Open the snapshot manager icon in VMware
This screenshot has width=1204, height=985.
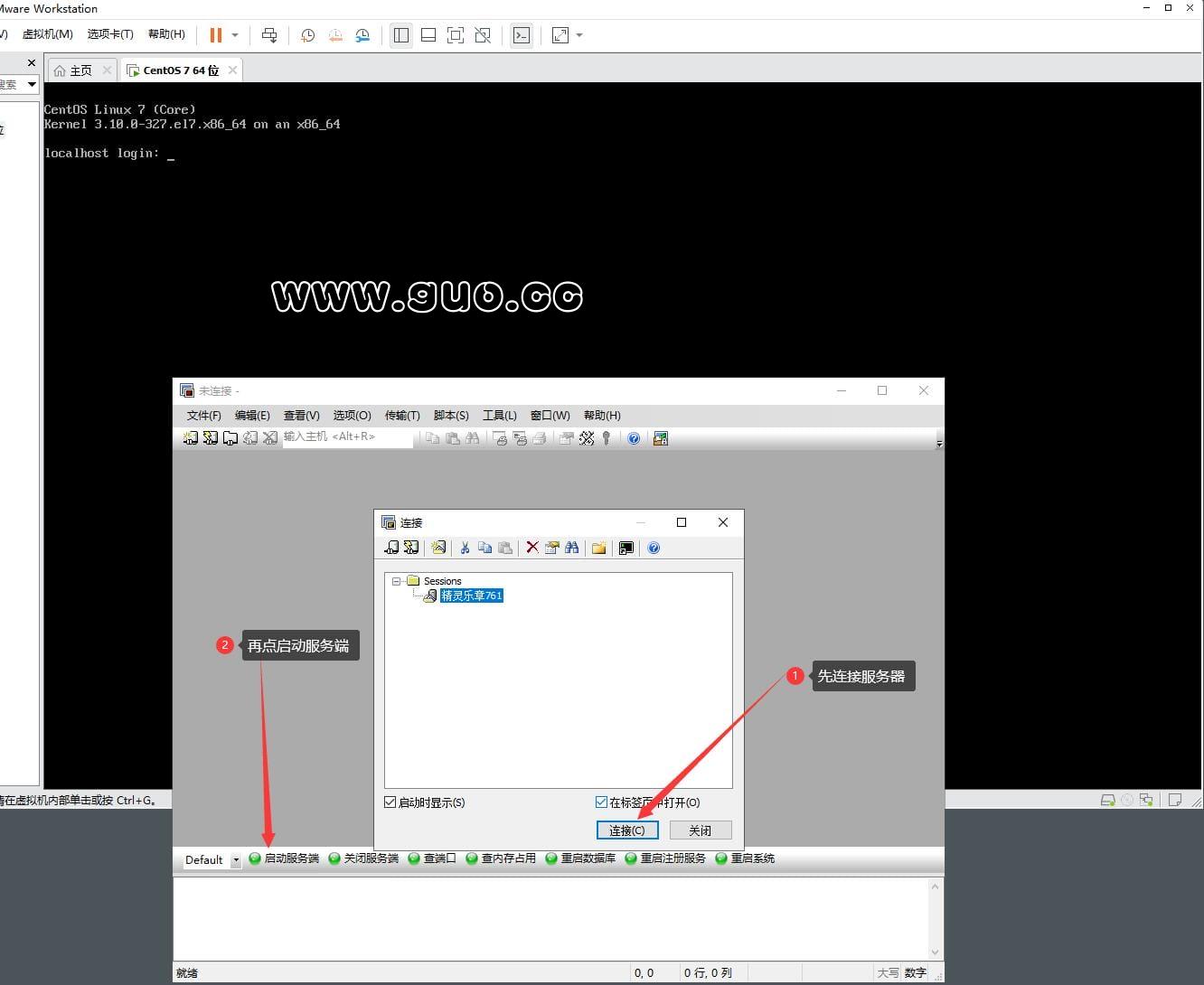point(362,35)
